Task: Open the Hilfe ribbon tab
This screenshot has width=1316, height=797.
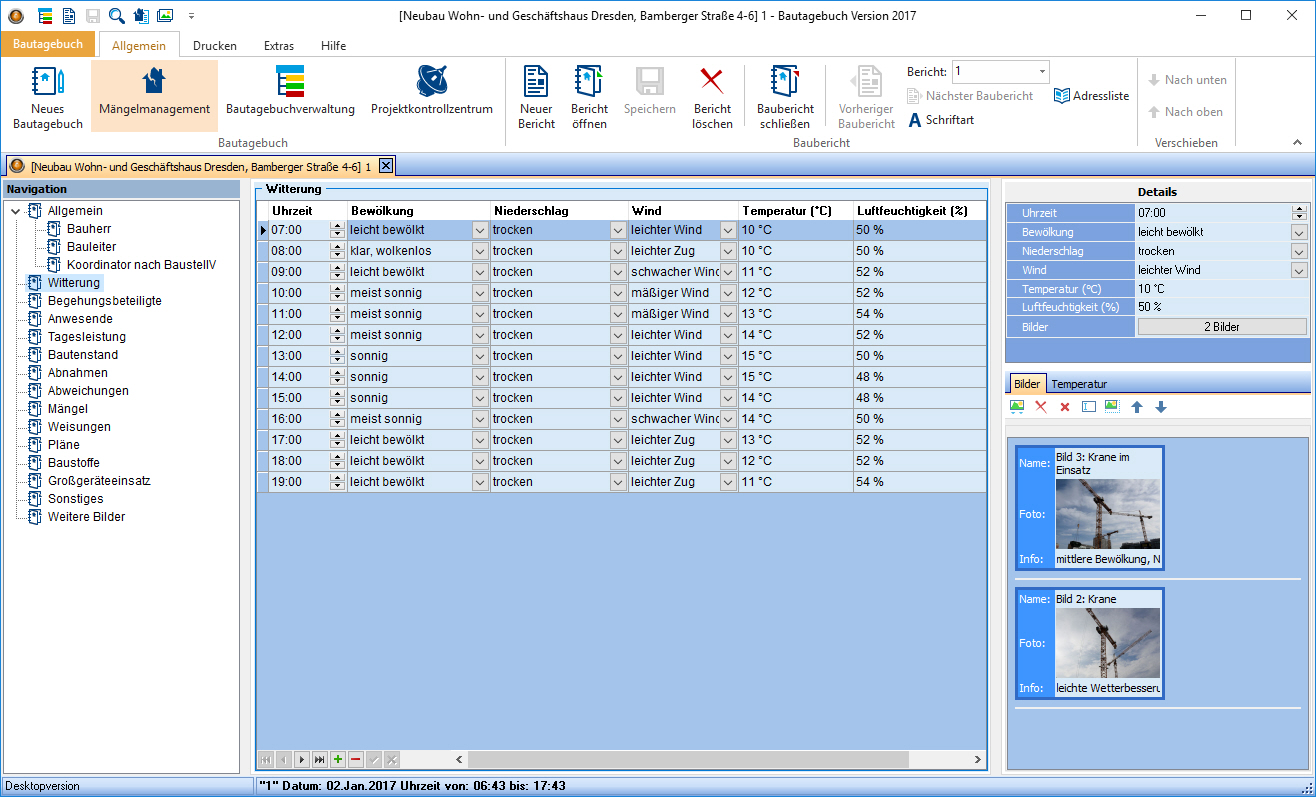Action: click(x=333, y=46)
